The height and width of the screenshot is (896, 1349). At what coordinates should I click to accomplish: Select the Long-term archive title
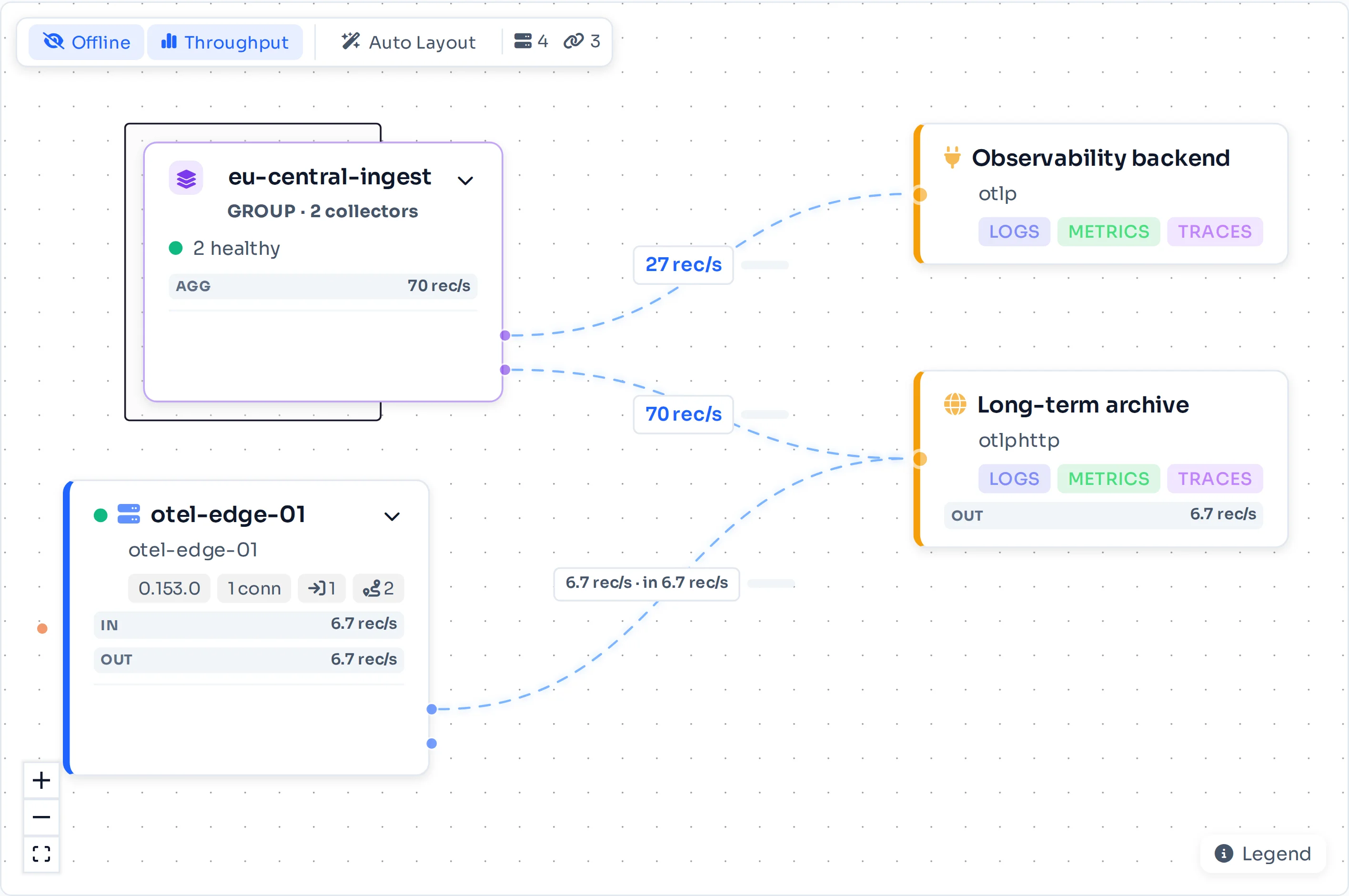tap(1083, 404)
